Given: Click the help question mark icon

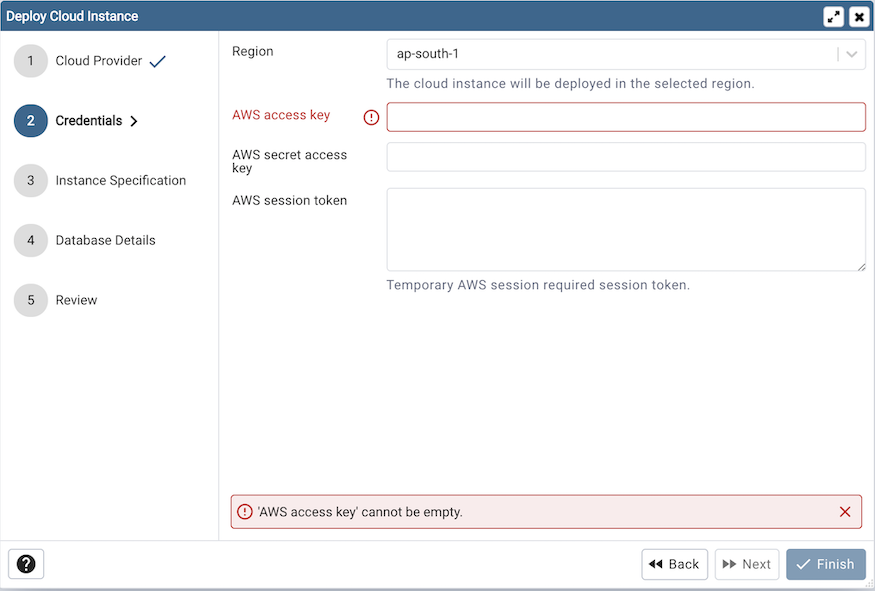Looking at the screenshot, I should [25, 564].
